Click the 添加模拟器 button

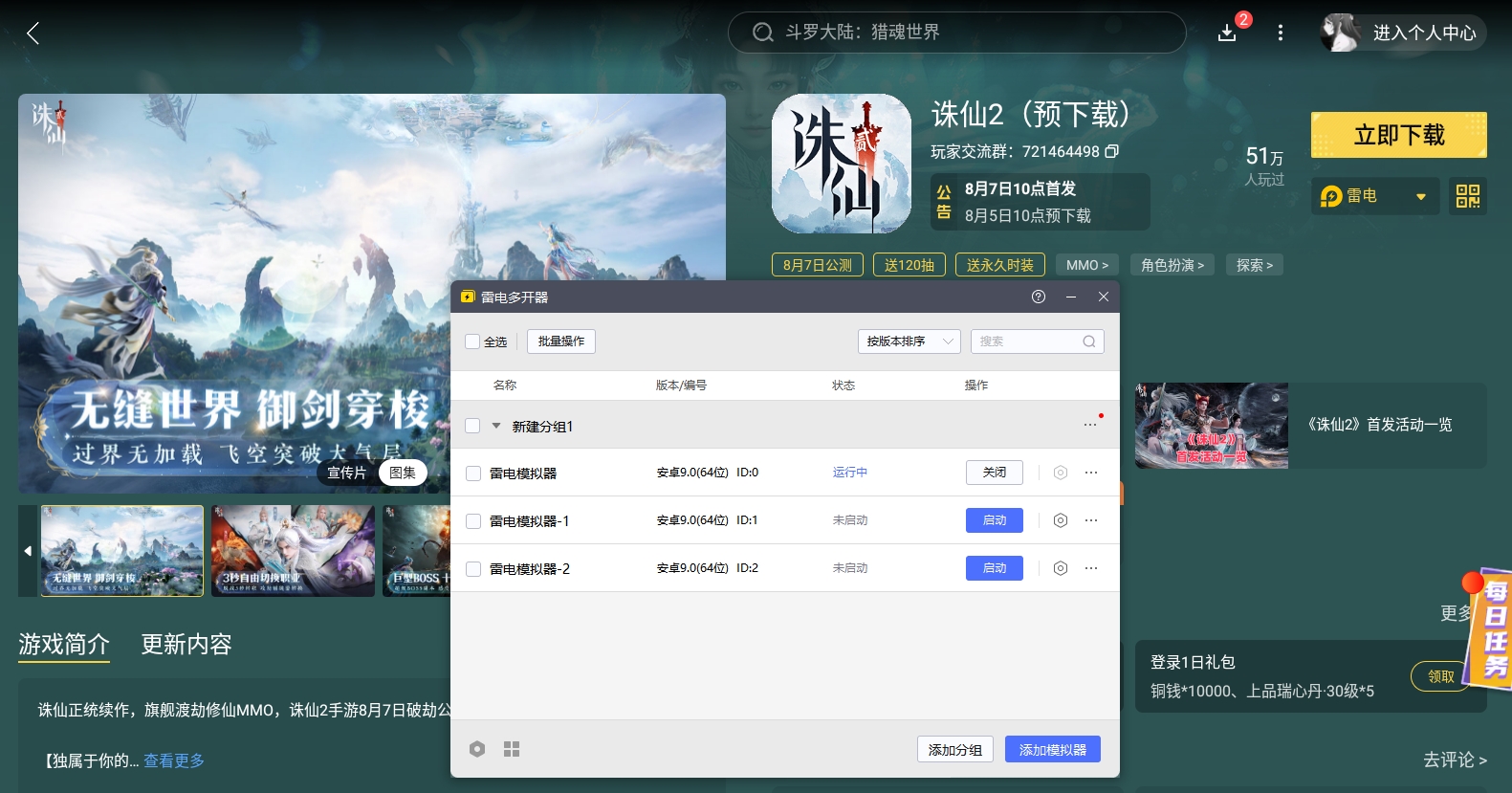point(1053,749)
